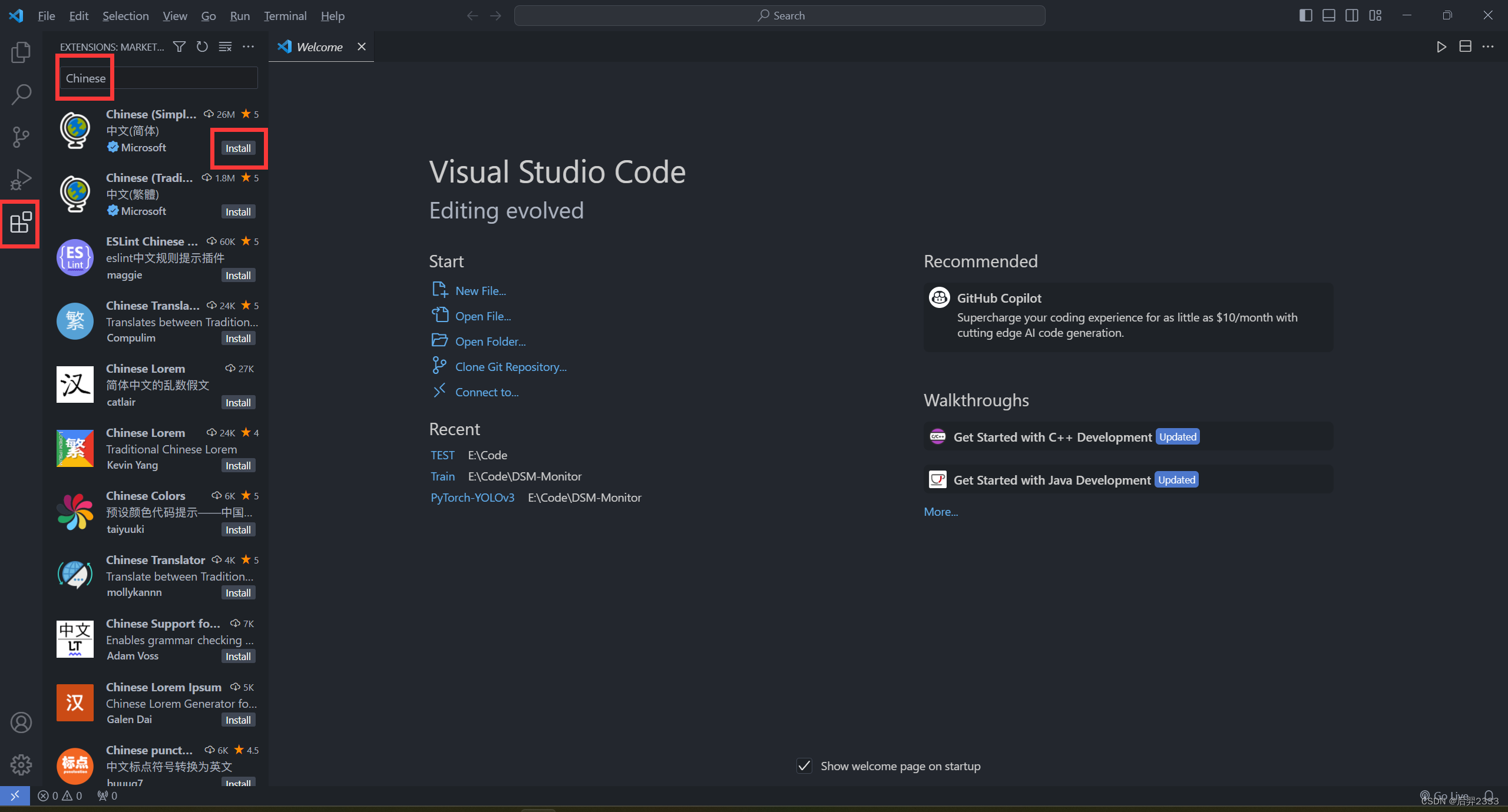Click New File link
1508x812 pixels.
(480, 291)
